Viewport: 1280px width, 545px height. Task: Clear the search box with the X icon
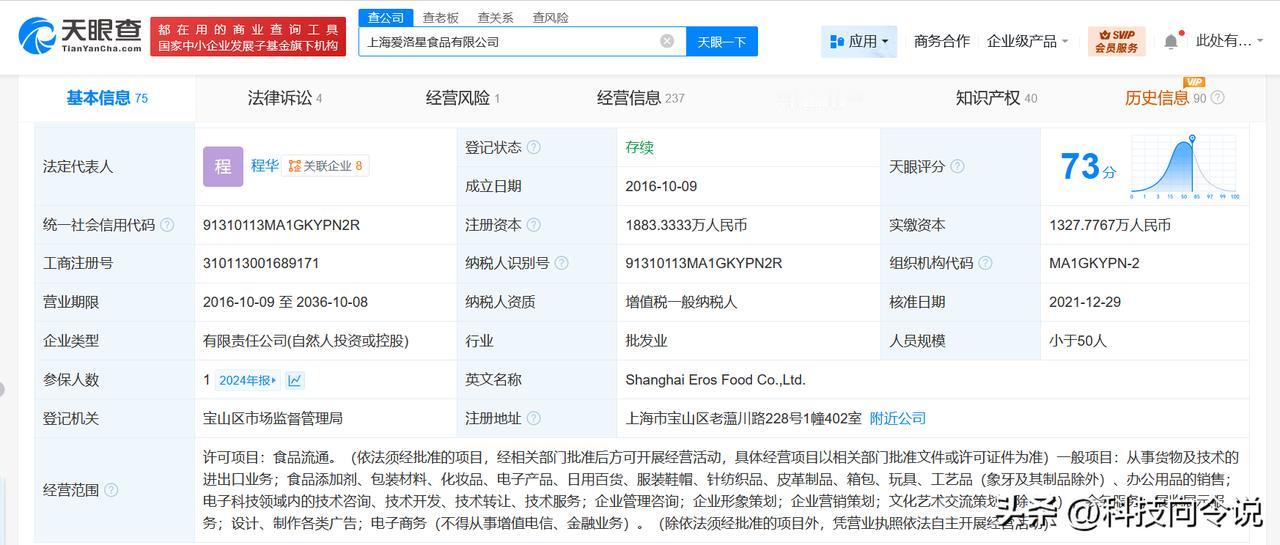tap(667, 41)
